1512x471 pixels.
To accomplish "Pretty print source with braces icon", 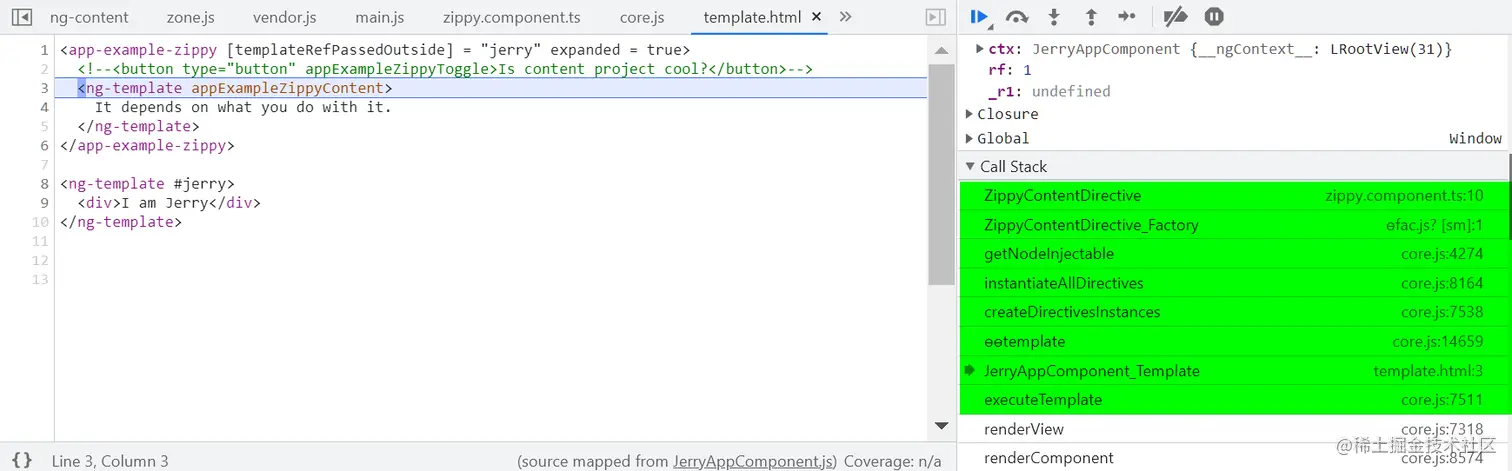I will tap(22, 460).
